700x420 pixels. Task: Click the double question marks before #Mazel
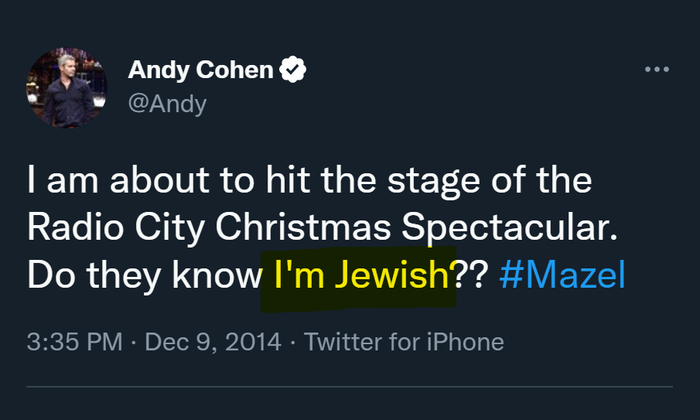(x=469, y=275)
